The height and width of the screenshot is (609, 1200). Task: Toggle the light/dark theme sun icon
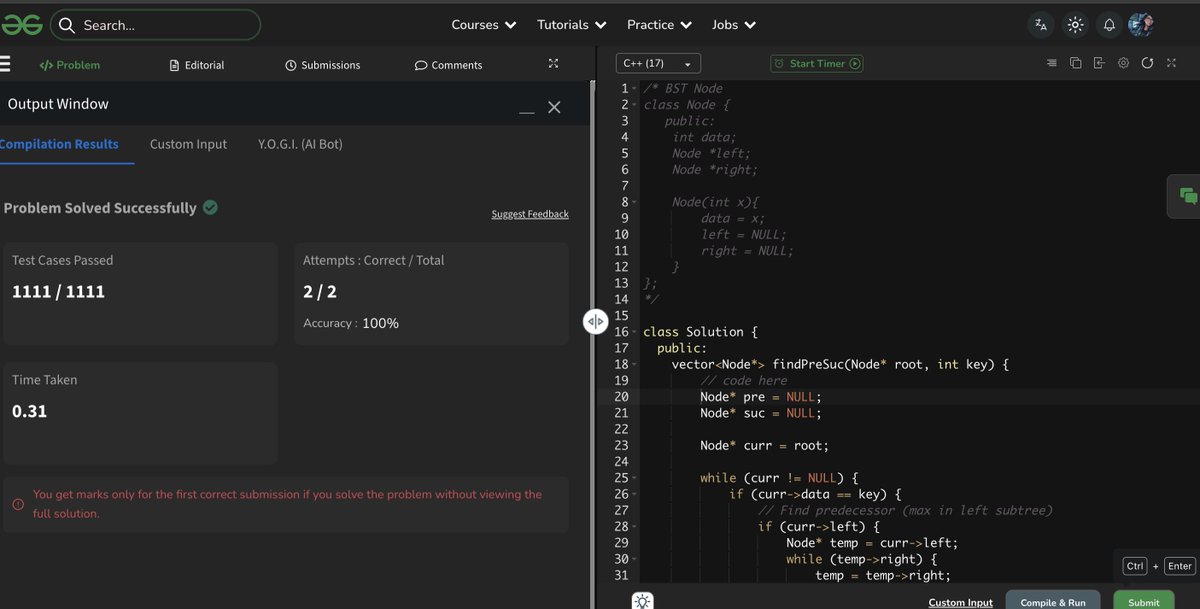(x=1075, y=25)
